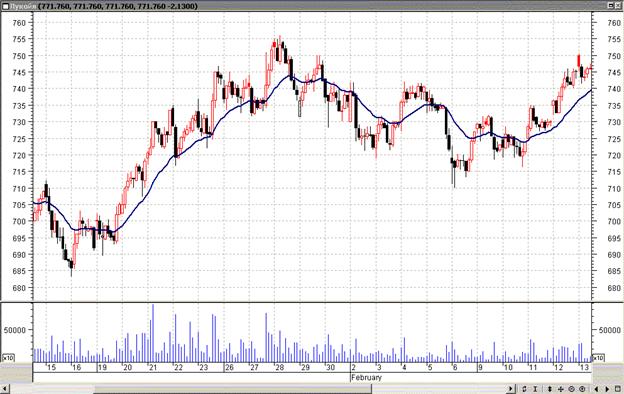Click 715 on the right price axis
Screen dimensions: 624x394
point(614,172)
